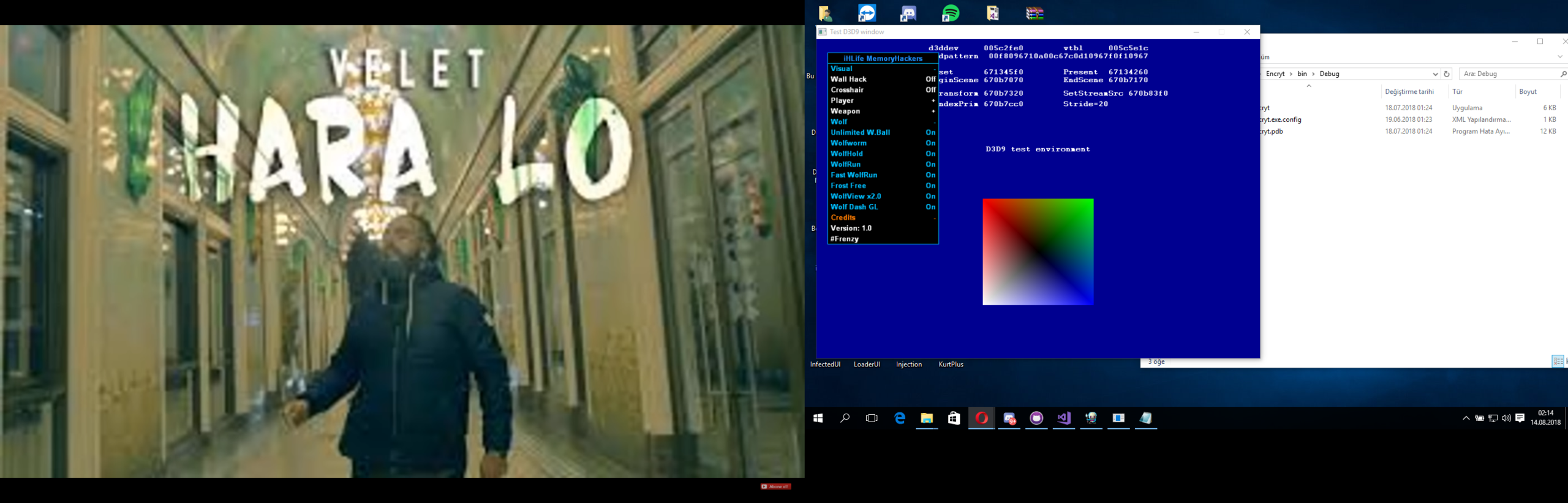The image size is (1568, 503).
Task: Open taskbar search magnifier
Action: pos(845,418)
